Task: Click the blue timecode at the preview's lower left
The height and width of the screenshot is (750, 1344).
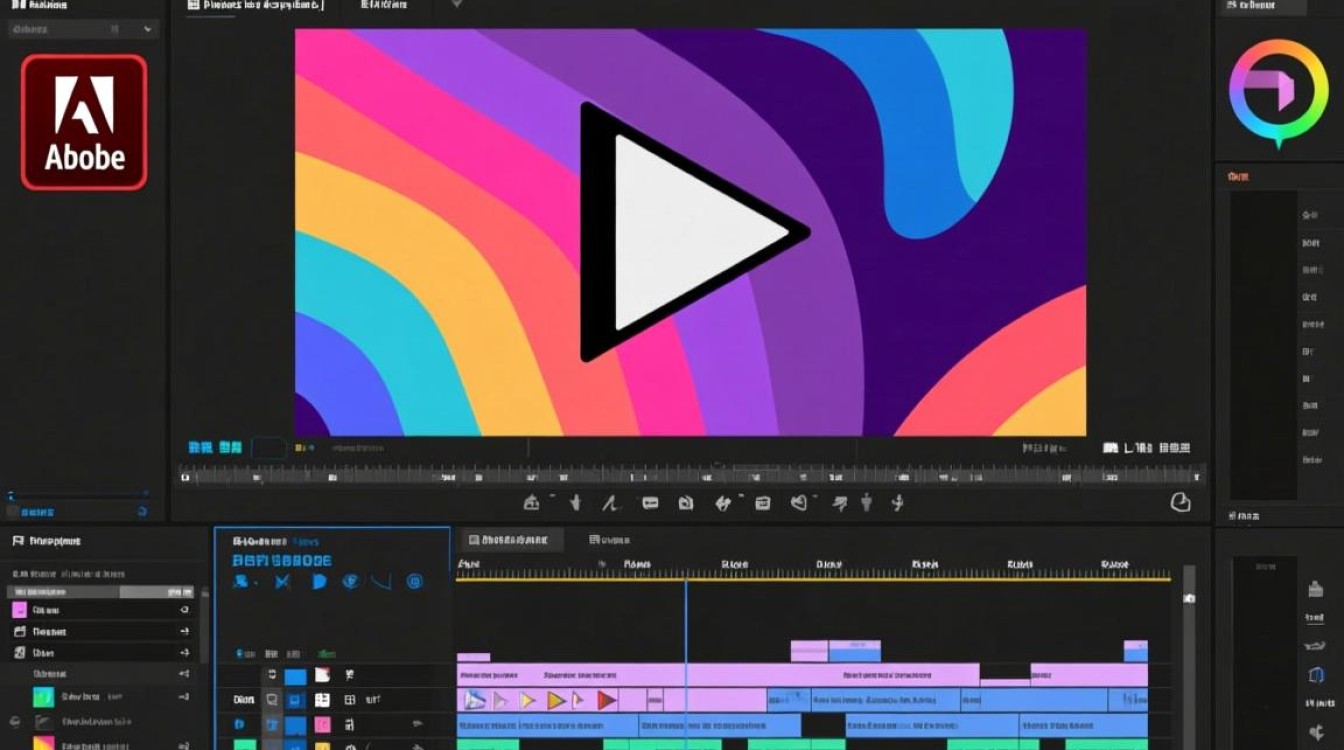Action: pyautogui.click(x=215, y=448)
